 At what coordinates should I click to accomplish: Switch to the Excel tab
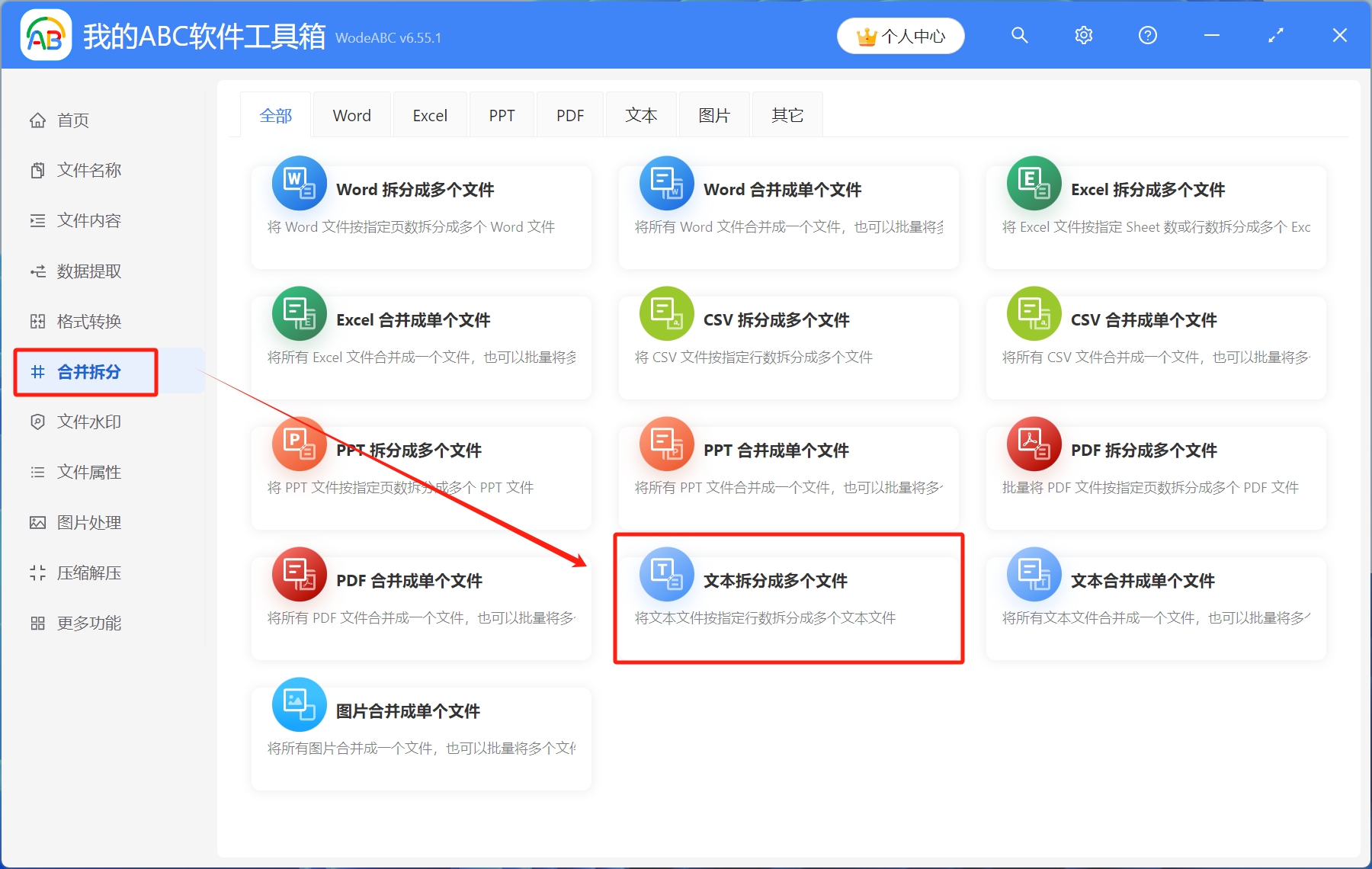click(430, 114)
